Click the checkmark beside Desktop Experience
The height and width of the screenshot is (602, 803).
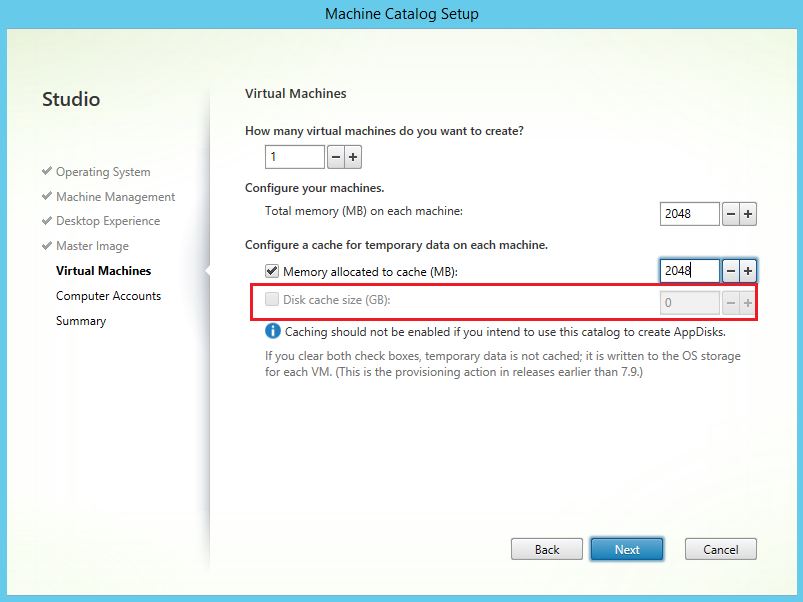[46, 221]
